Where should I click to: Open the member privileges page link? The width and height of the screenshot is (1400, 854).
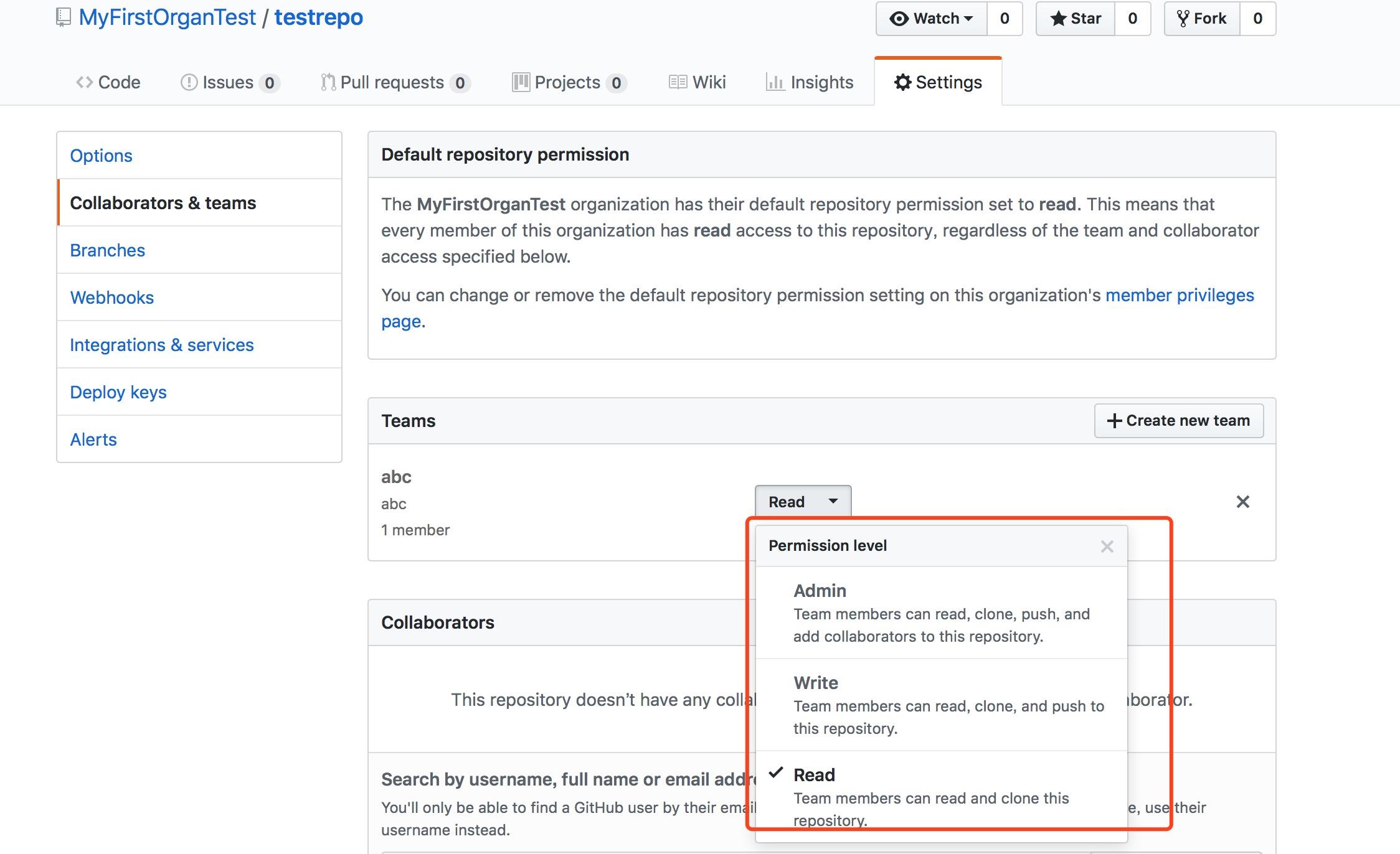pyautogui.click(x=1179, y=295)
